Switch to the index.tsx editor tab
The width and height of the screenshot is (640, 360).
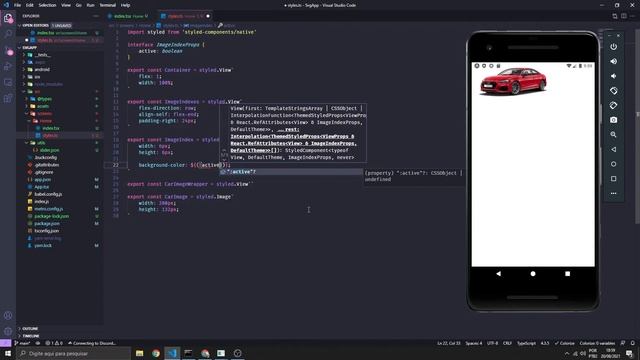(131, 16)
